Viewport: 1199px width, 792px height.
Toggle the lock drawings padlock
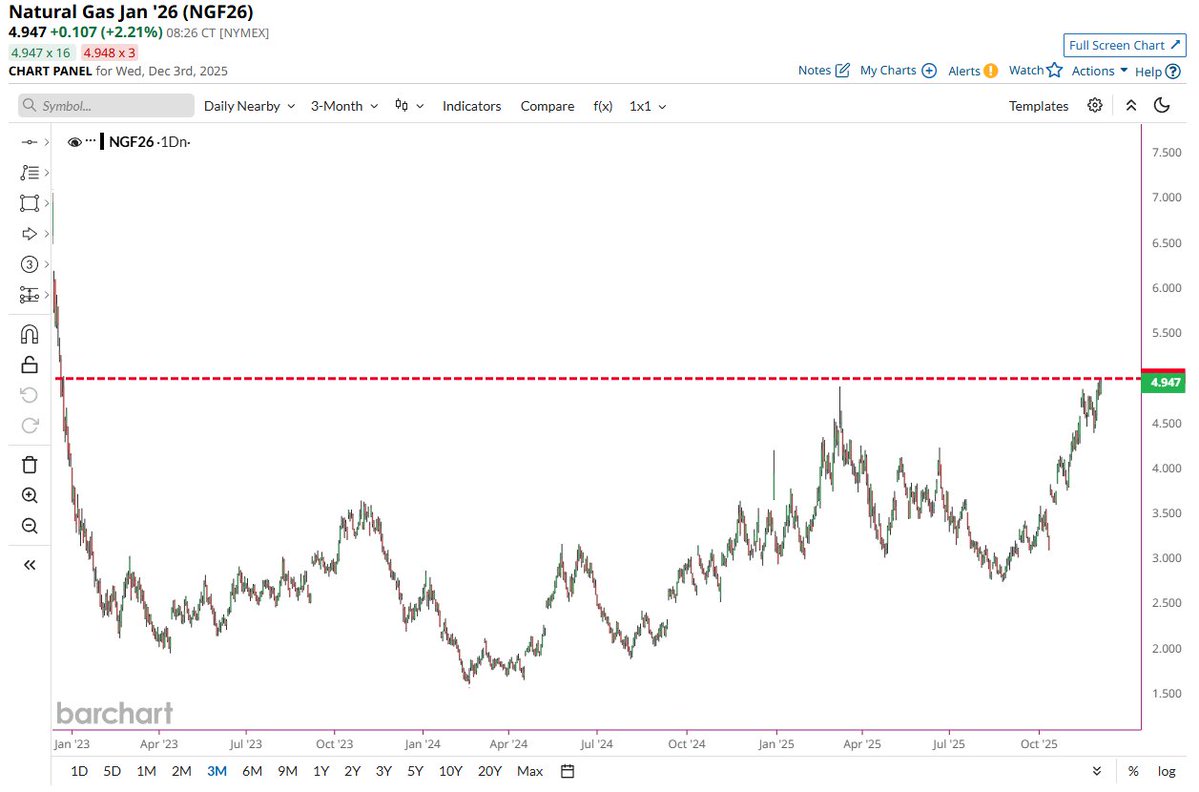29,365
